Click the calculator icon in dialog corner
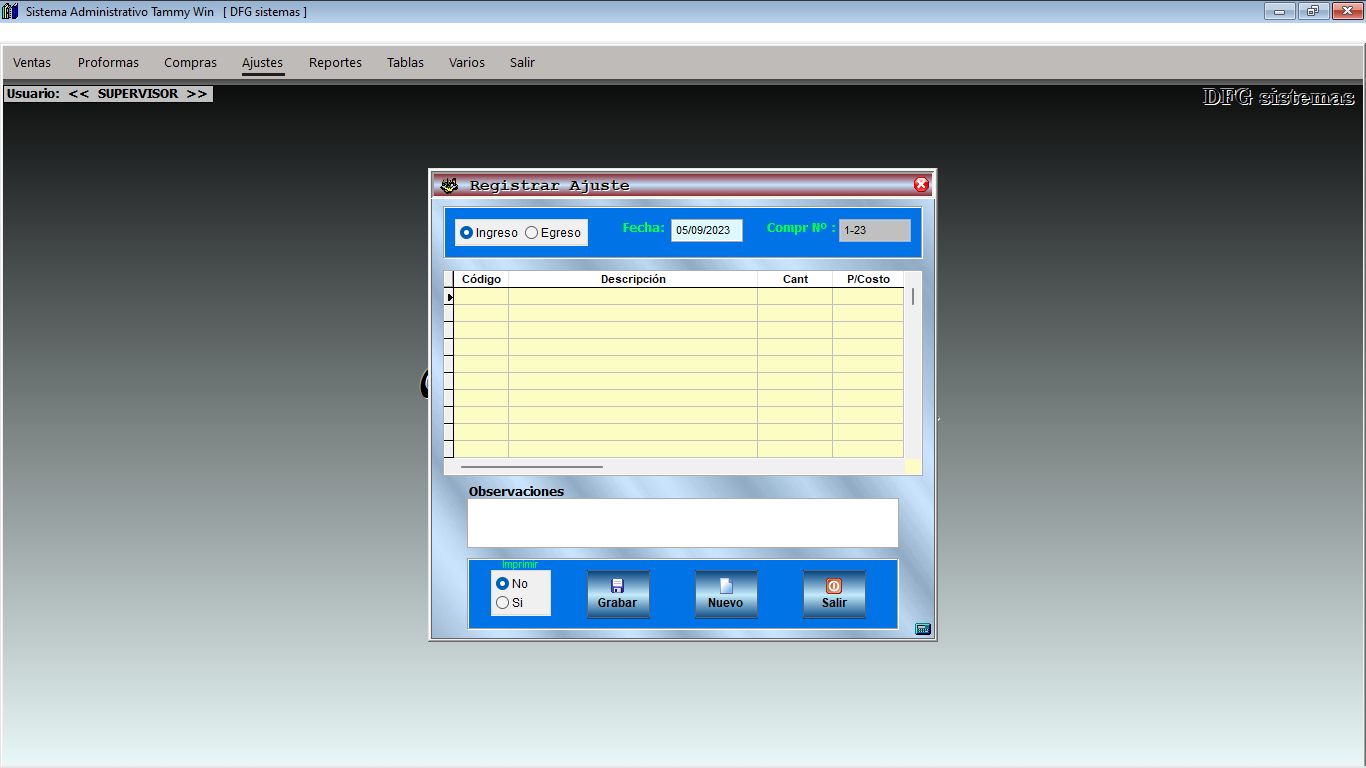This screenshot has height=768, width=1366. (x=923, y=629)
